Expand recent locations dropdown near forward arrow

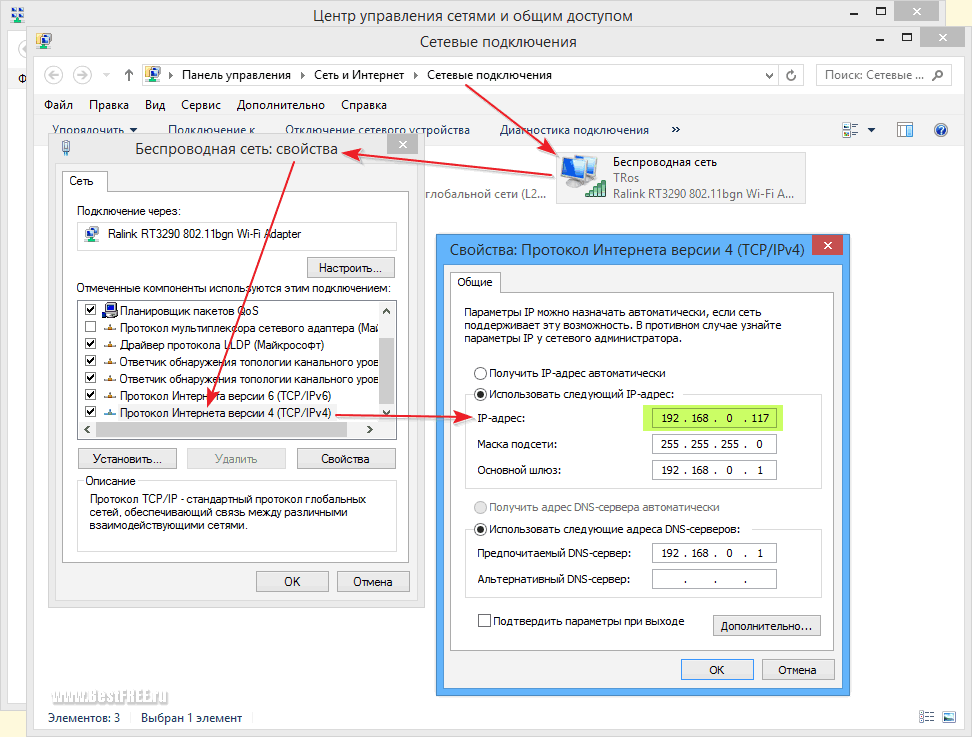click(107, 75)
